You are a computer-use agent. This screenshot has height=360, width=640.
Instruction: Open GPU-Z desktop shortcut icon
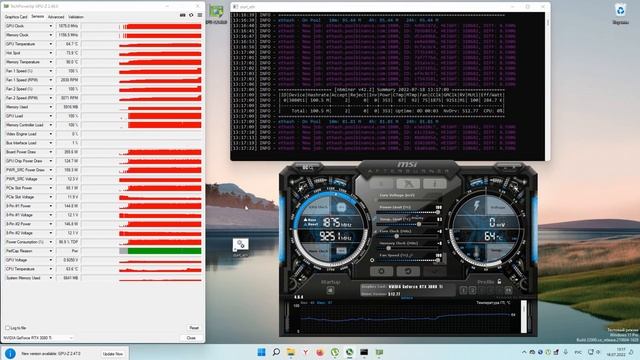pyautogui.click(x=216, y=13)
